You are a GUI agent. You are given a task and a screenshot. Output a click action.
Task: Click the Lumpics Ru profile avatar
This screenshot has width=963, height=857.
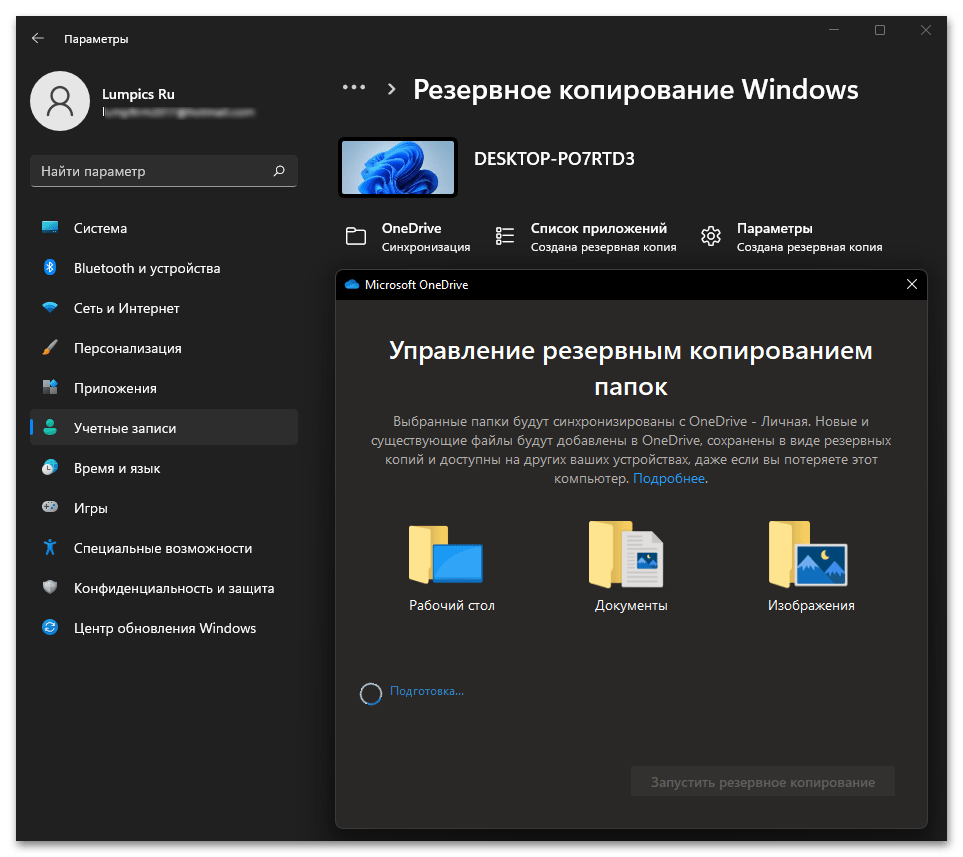coord(60,101)
